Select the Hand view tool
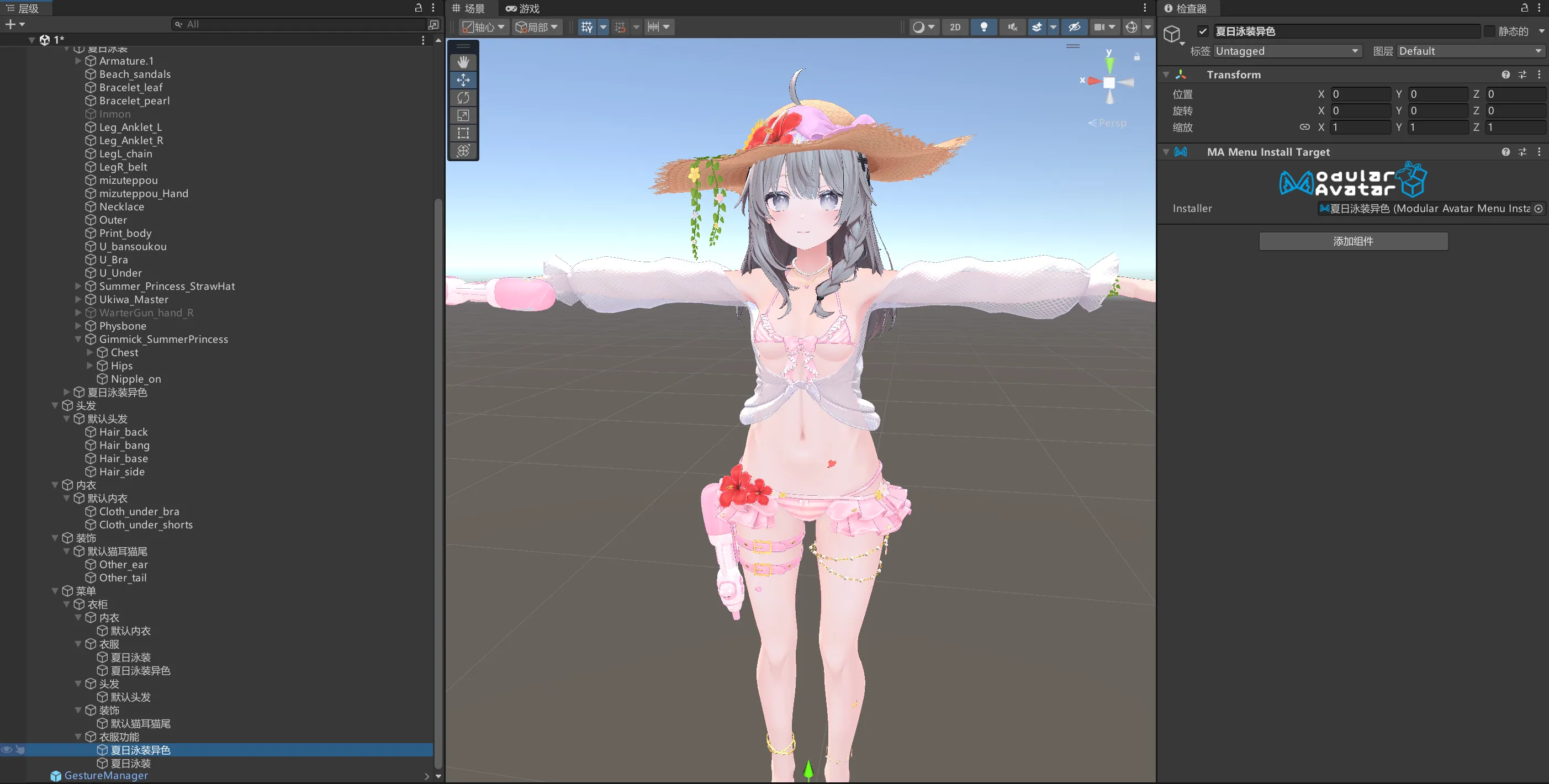Screen dimensions: 1549x784 (x=463, y=62)
